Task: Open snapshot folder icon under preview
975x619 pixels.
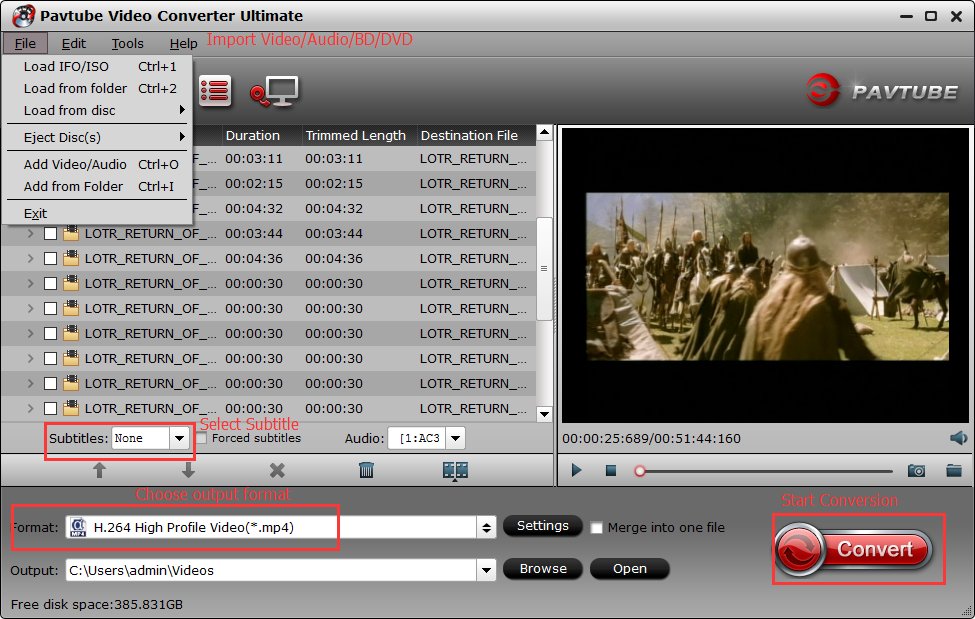Action: (954, 470)
